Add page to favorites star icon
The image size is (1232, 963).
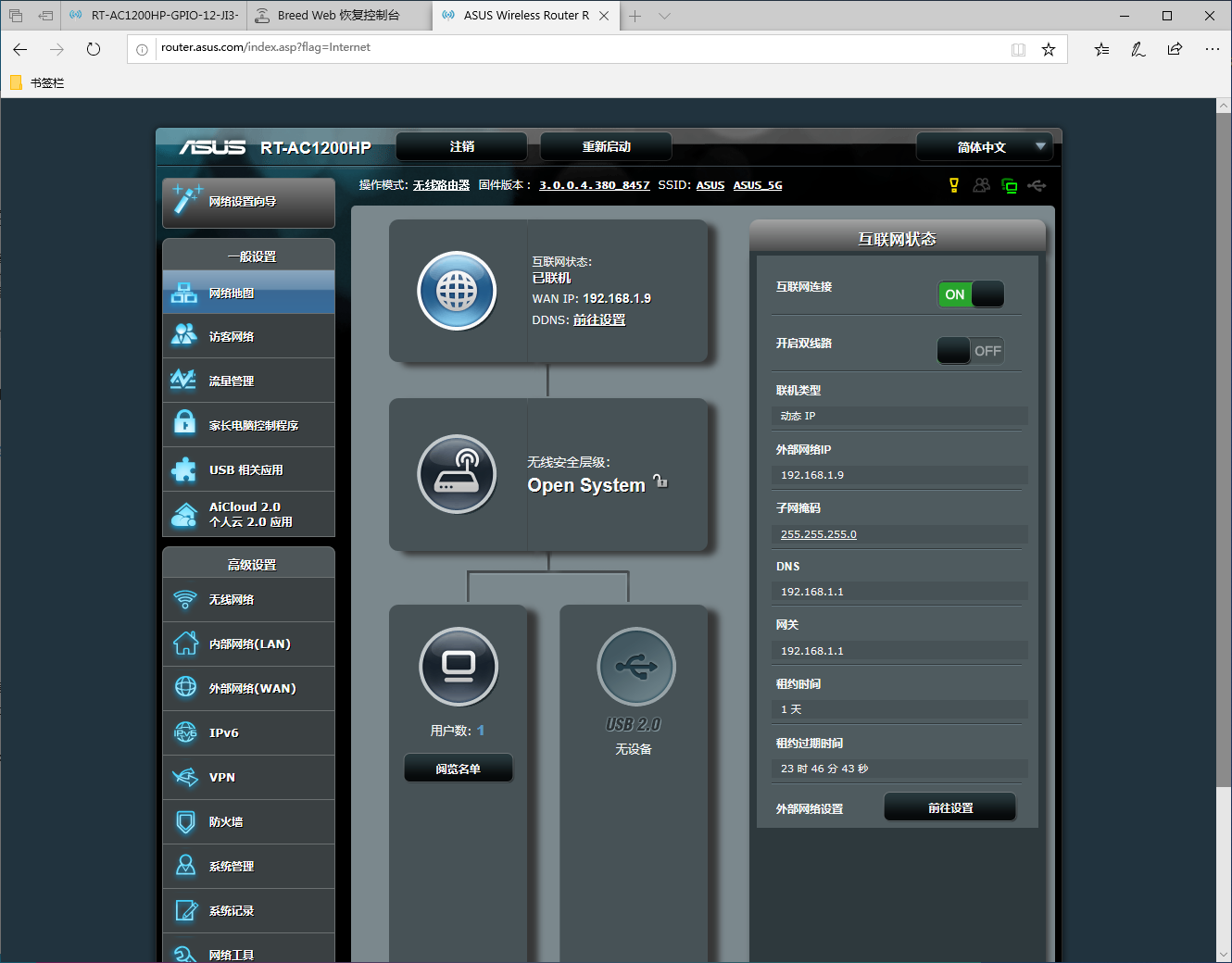coord(1049,49)
